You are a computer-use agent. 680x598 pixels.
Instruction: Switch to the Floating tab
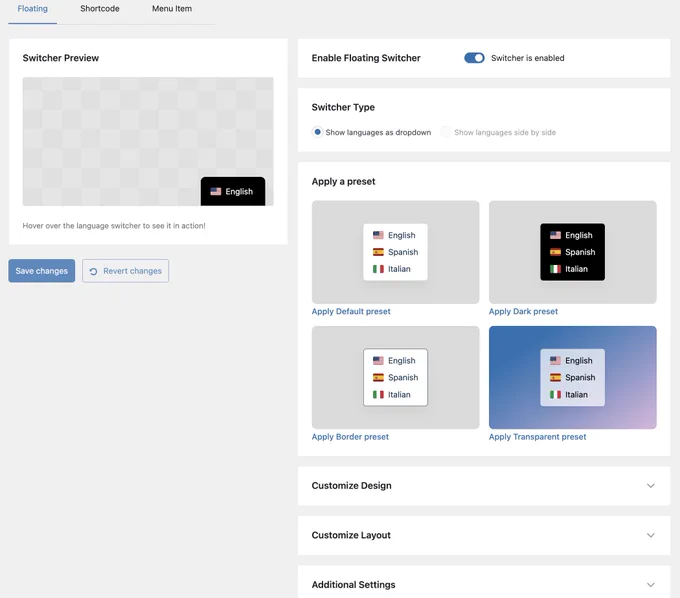(x=33, y=9)
